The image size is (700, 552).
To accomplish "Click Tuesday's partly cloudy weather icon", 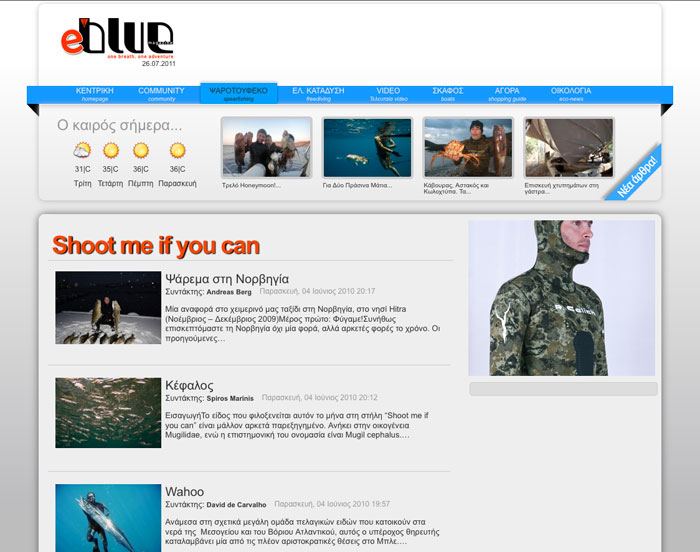I will click(x=83, y=150).
